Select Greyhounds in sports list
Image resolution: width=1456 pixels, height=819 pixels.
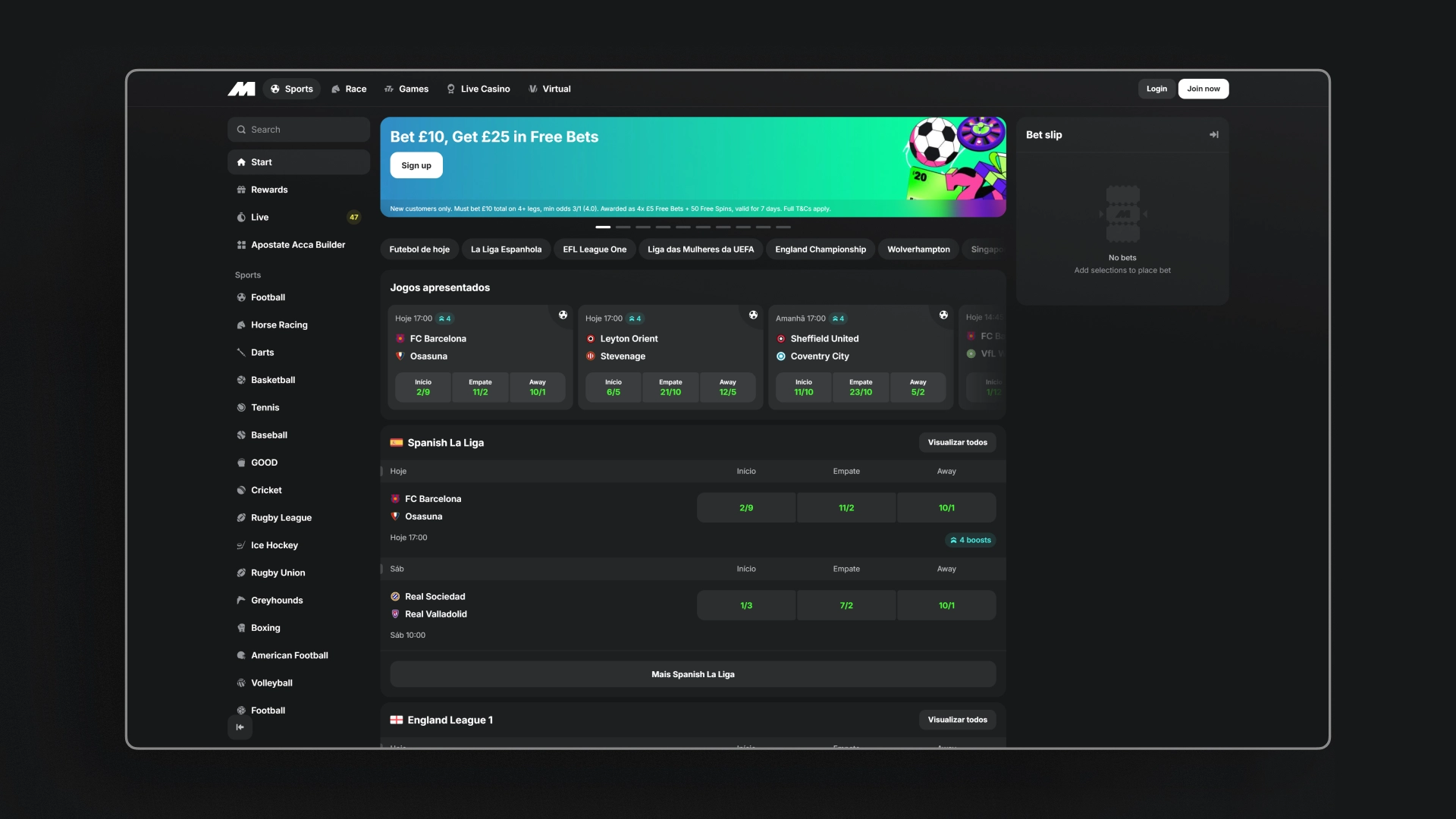[x=299, y=601]
